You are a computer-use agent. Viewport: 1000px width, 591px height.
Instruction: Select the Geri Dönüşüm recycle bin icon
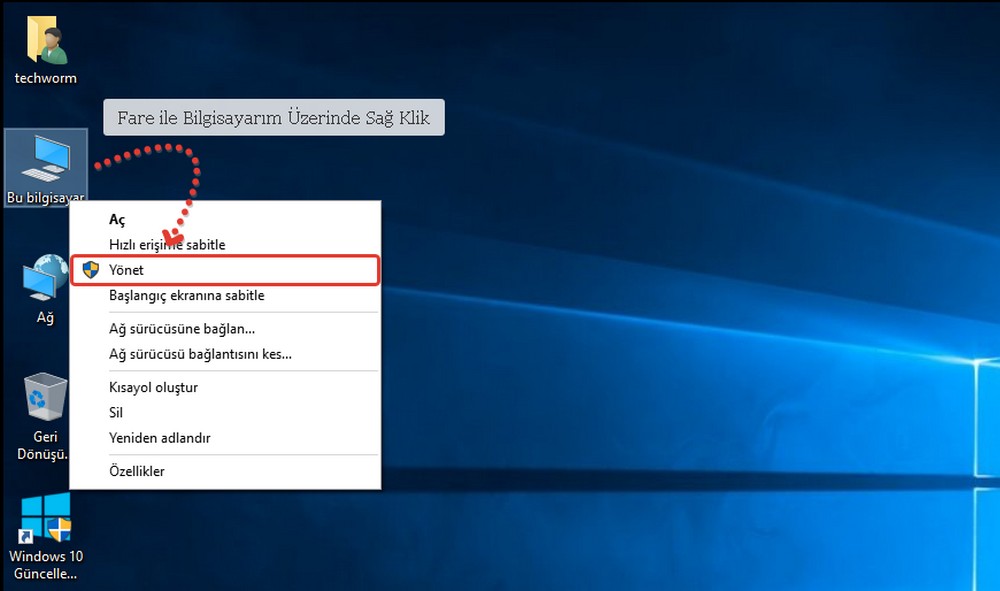[45, 397]
